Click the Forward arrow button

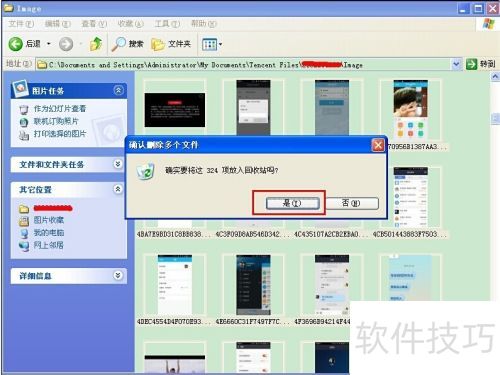coord(66,44)
